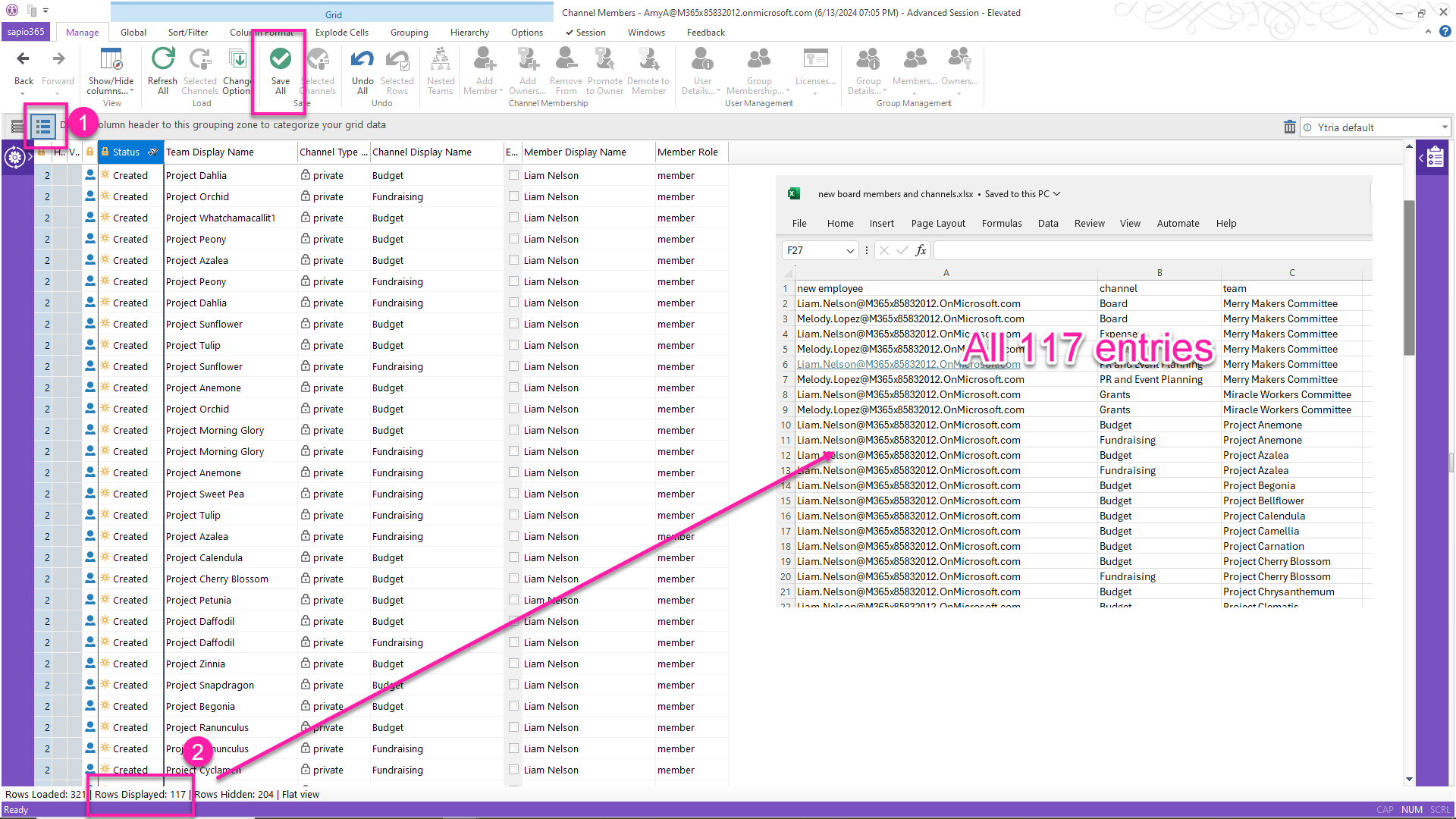Click Demote to Member icon
This screenshot has width=1456, height=819.
(648, 59)
